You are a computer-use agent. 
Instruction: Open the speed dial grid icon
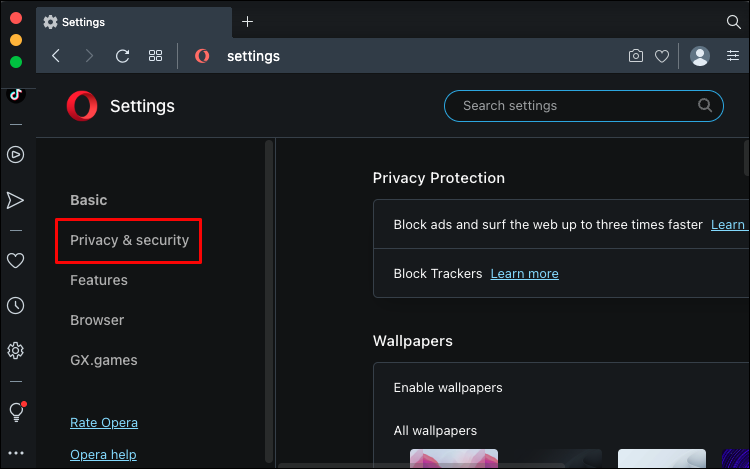(155, 56)
